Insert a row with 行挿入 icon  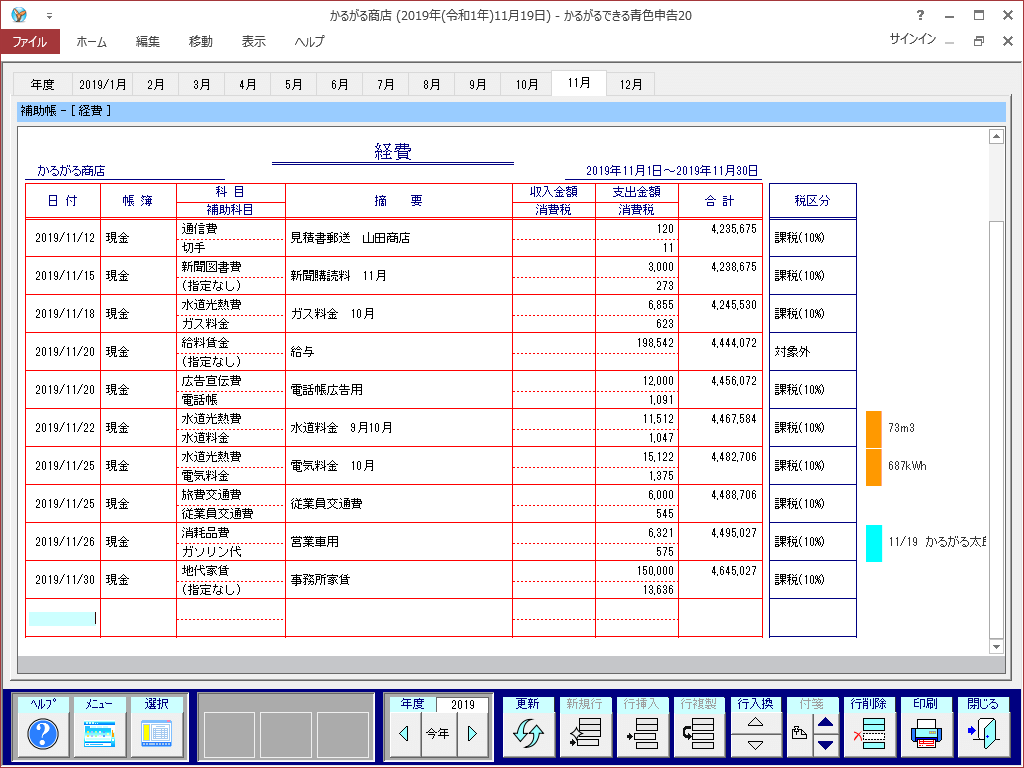pos(641,733)
